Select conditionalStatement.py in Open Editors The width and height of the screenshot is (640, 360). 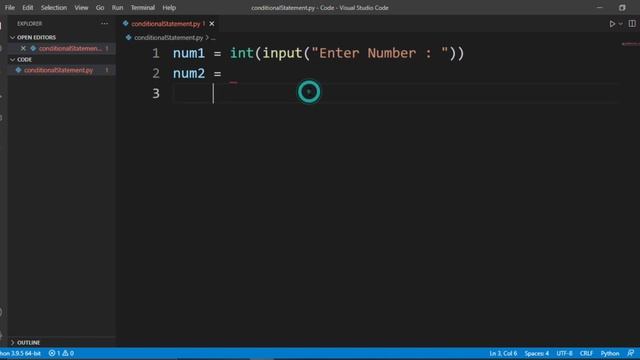(x=70, y=49)
